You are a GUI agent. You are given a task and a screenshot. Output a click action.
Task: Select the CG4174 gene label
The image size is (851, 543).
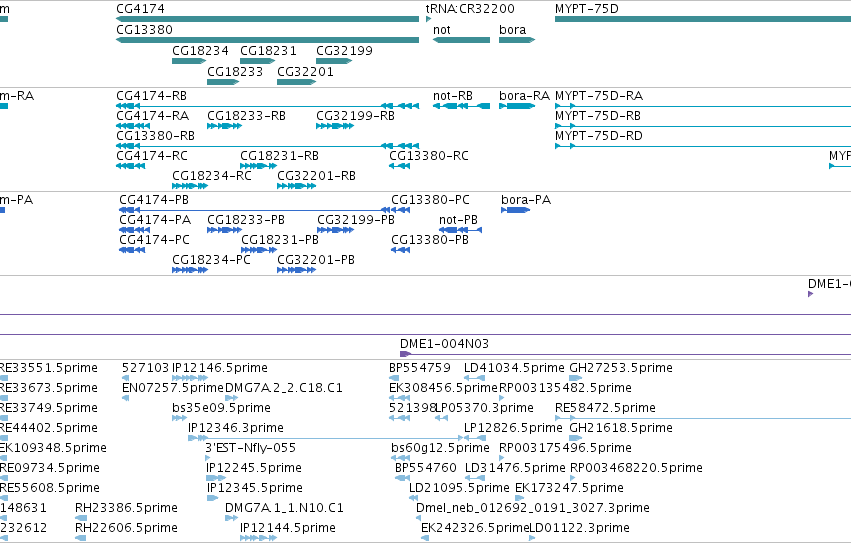click(x=141, y=9)
